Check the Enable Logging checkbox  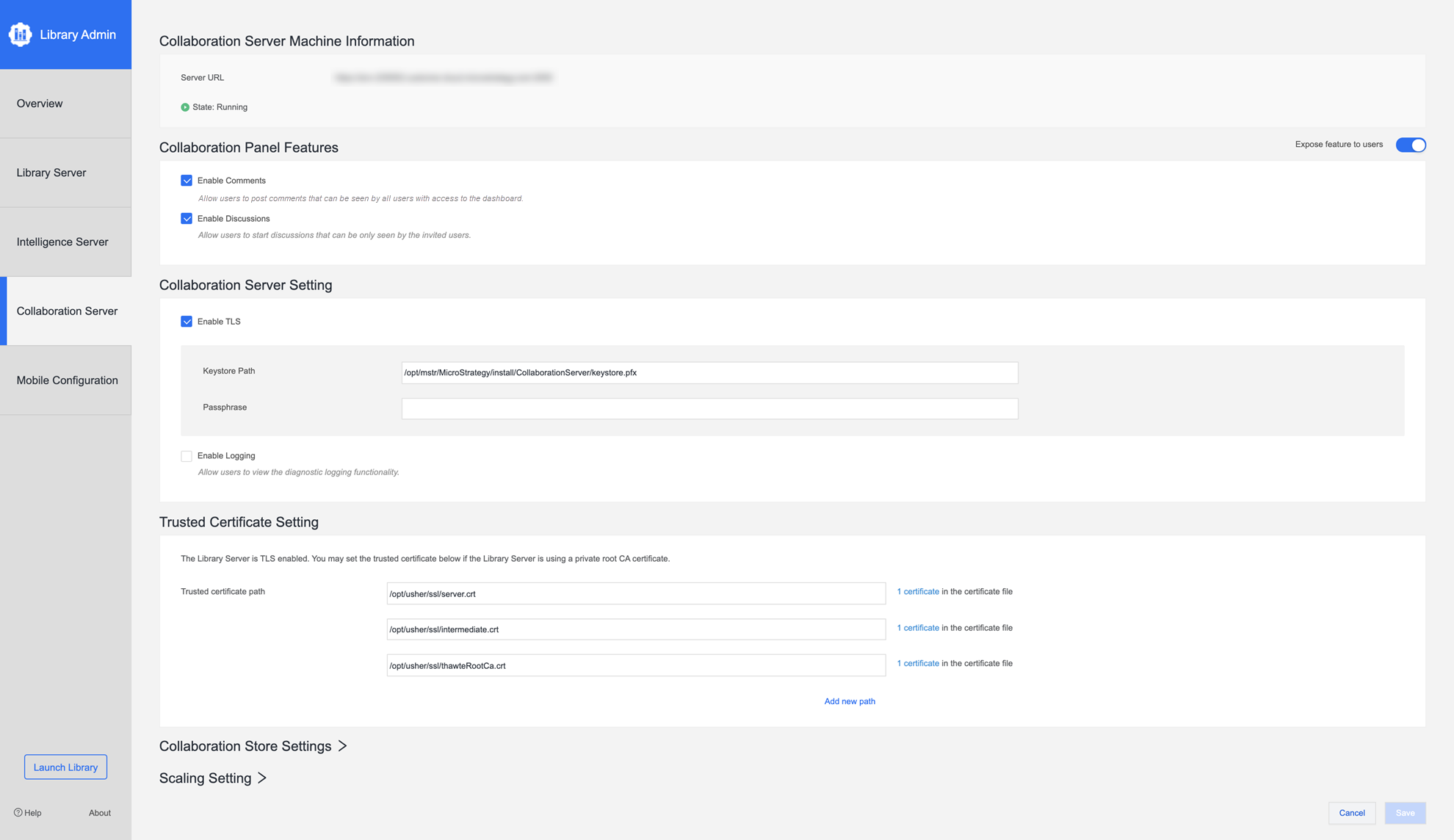click(187, 456)
